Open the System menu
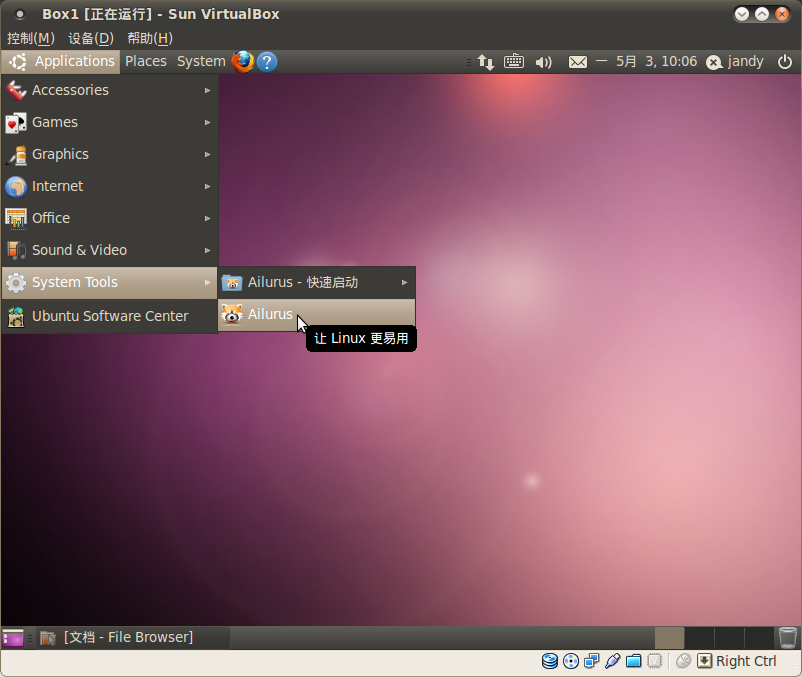This screenshot has width=802, height=677. (x=201, y=62)
